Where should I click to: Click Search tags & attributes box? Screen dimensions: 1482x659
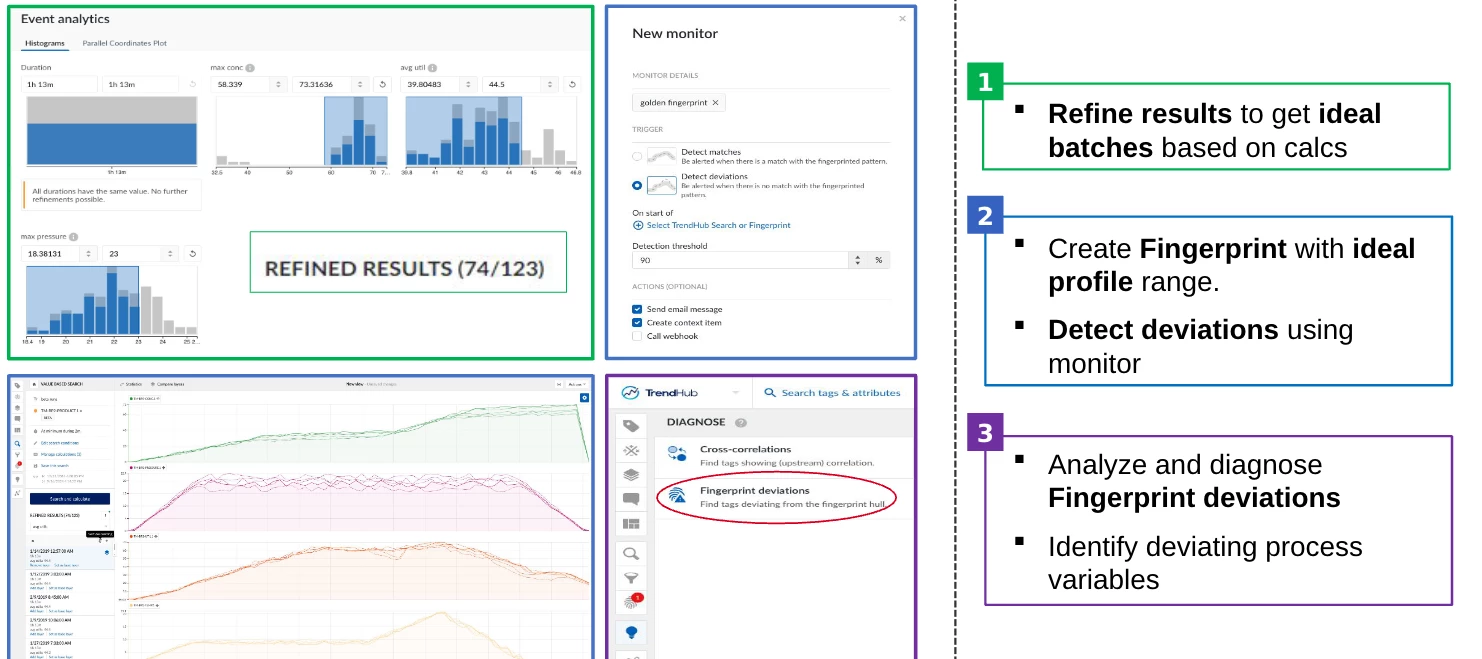832,393
